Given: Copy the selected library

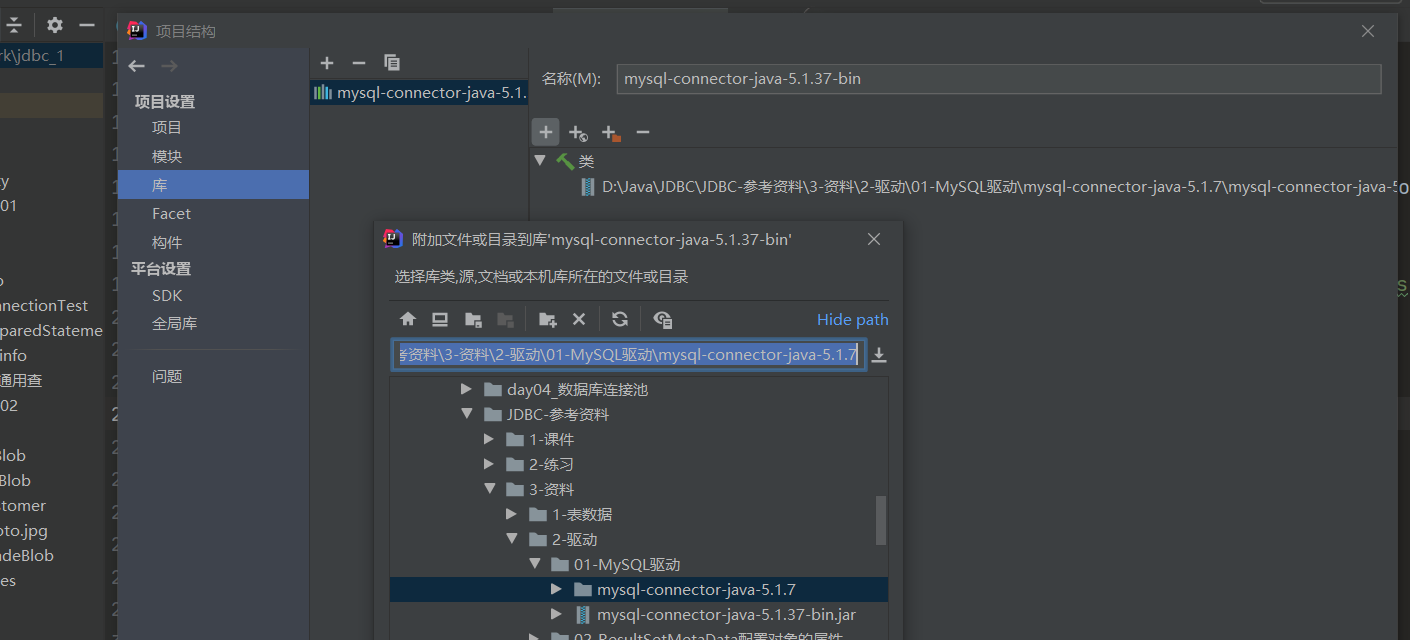Looking at the screenshot, I should pyautogui.click(x=392, y=63).
